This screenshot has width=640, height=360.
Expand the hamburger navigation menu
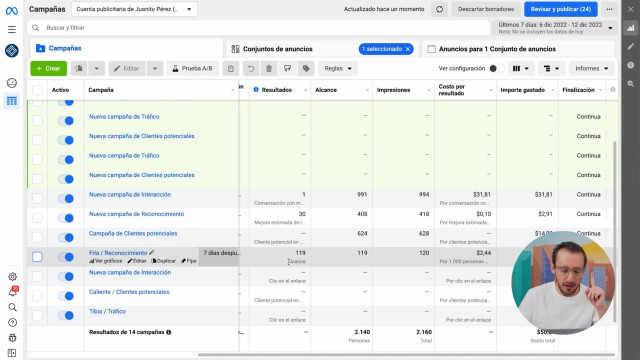tap(12, 29)
